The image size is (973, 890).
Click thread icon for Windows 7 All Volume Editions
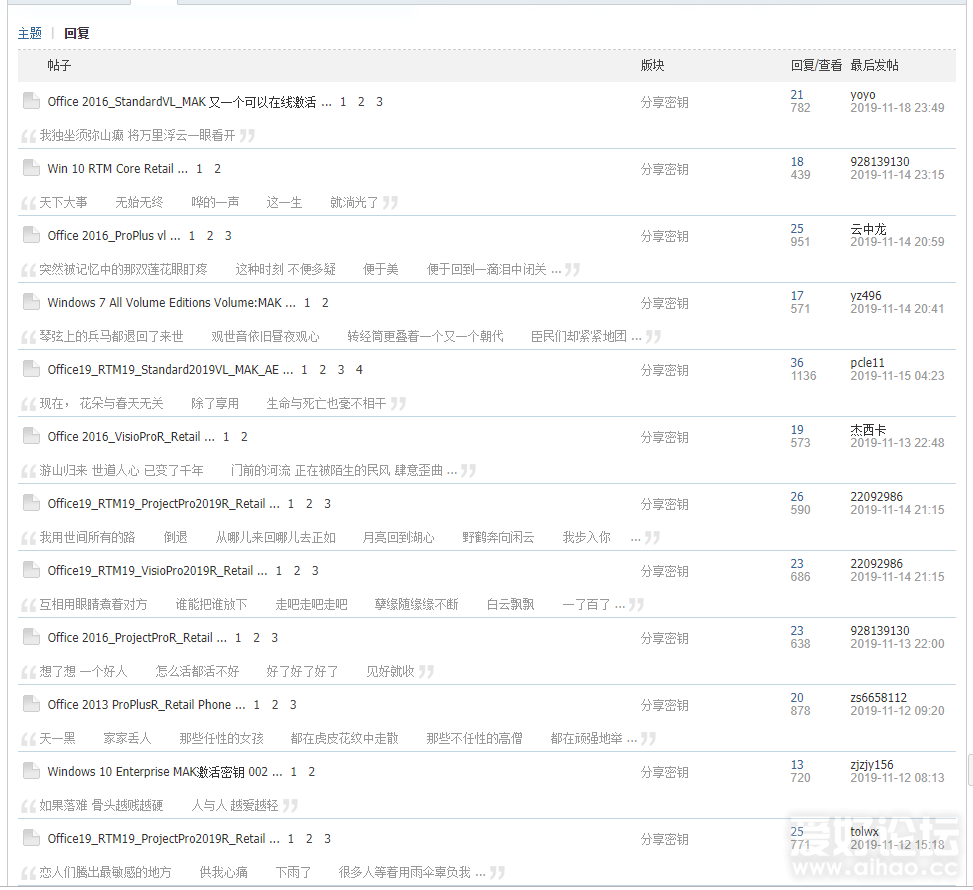(31, 302)
